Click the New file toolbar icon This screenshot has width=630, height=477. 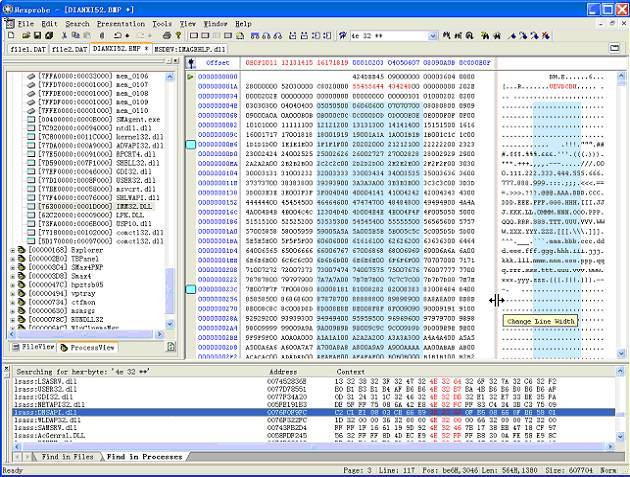(x=12, y=36)
